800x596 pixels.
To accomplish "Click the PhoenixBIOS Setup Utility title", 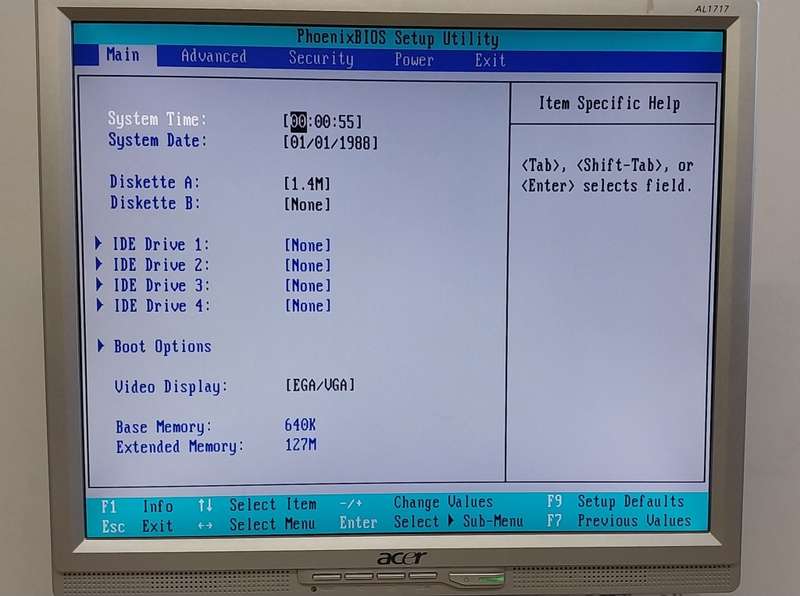I will tap(398, 37).
